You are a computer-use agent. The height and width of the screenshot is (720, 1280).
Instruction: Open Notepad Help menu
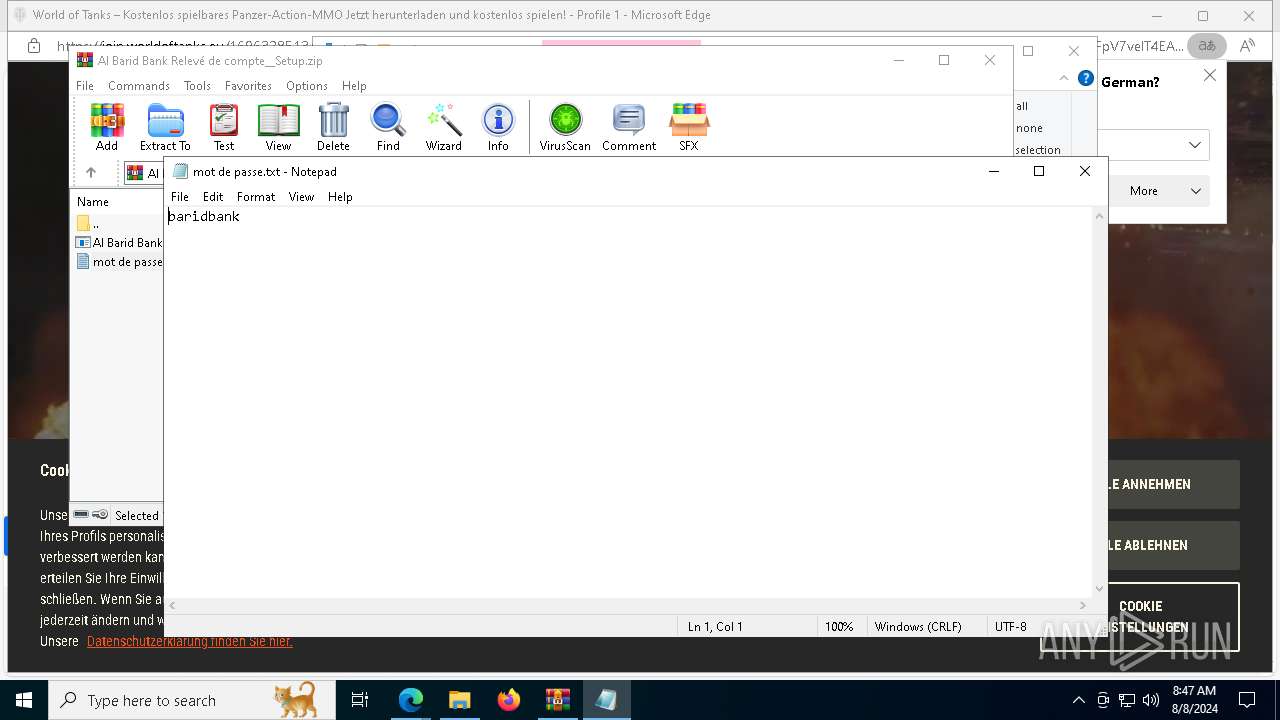click(340, 197)
